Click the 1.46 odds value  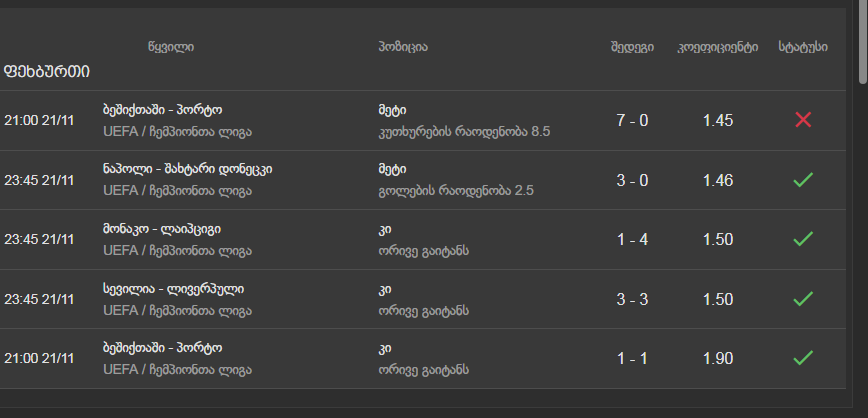pyautogui.click(x=718, y=180)
